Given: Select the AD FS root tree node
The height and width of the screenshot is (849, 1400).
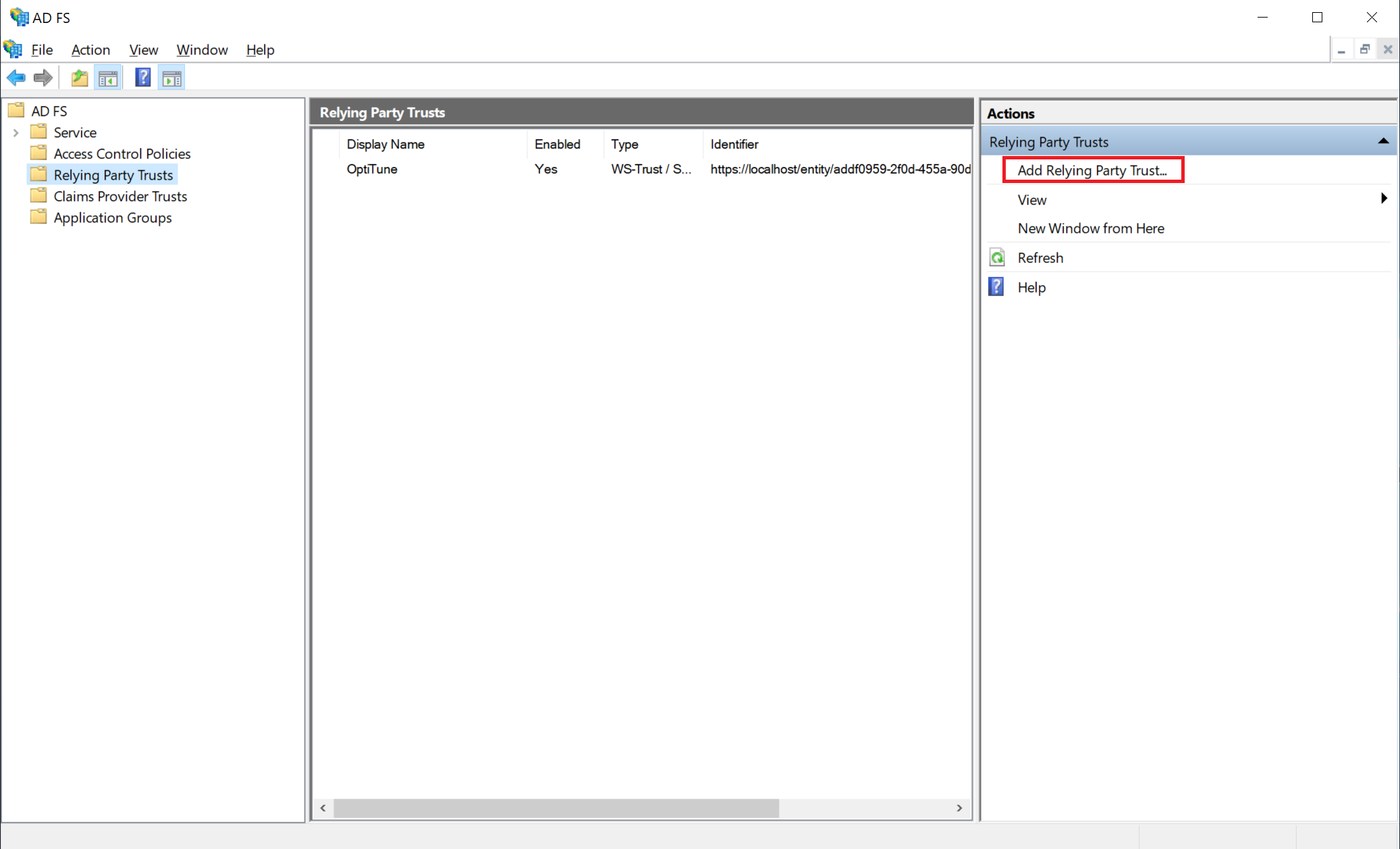Looking at the screenshot, I should click(49, 111).
